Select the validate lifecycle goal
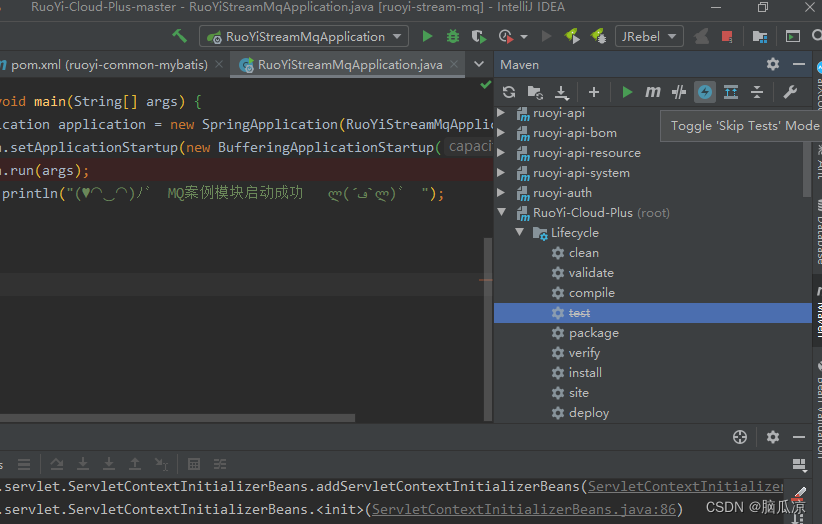This screenshot has width=822, height=524. point(591,272)
